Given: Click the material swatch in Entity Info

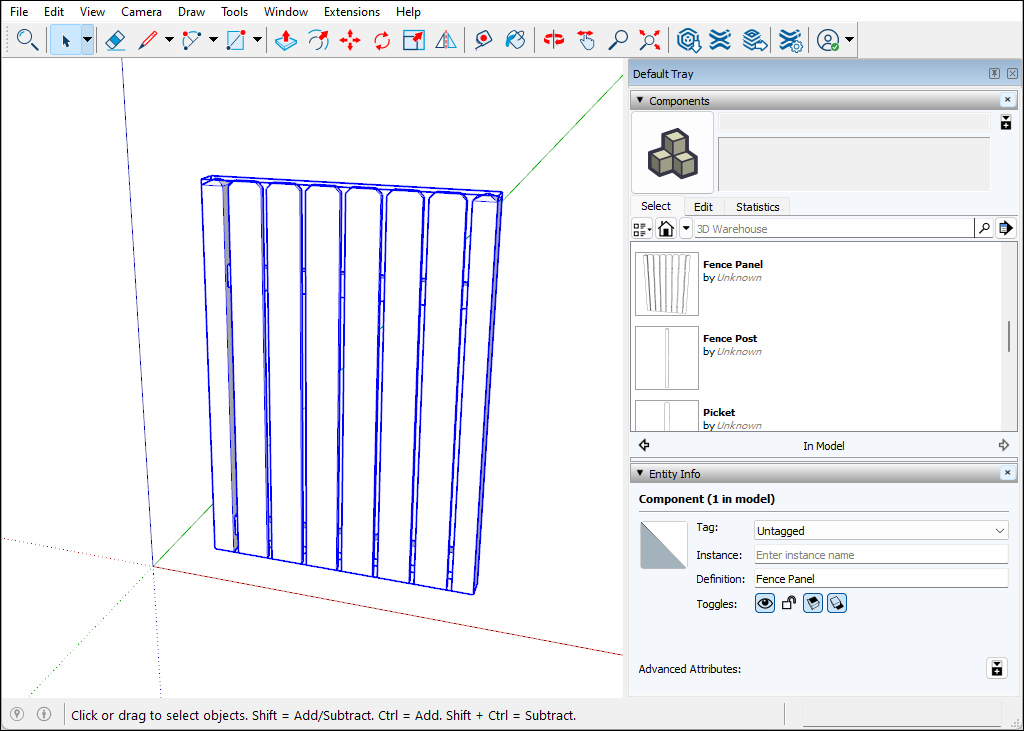Looking at the screenshot, I should [664, 545].
